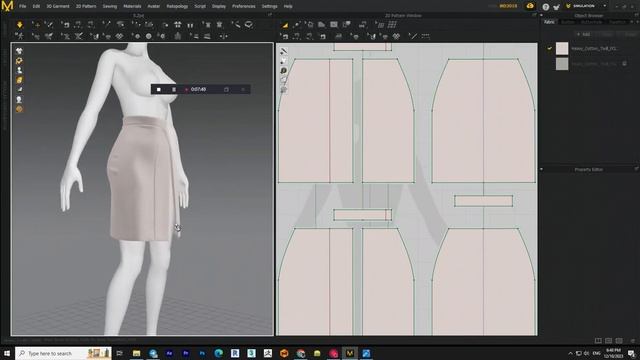
Task: Select the Select/Move tool in 3D toolbar
Action: [x=36, y=25]
